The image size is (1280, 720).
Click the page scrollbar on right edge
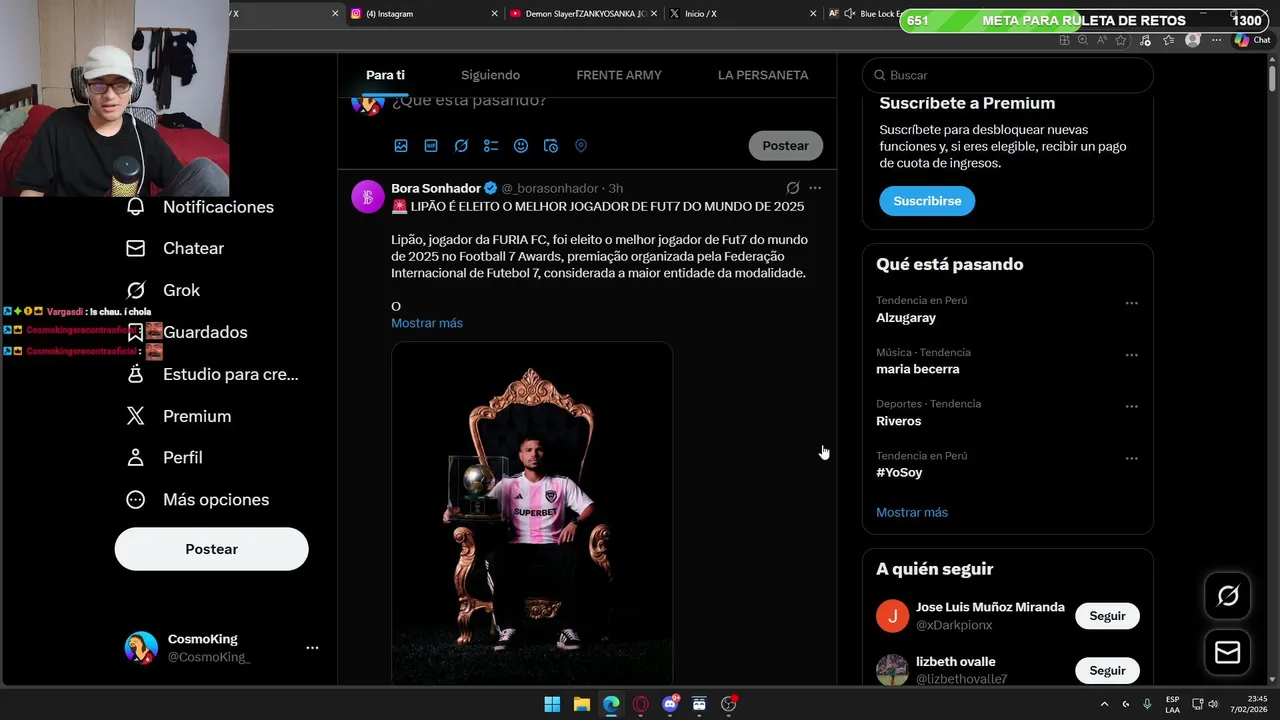pyautogui.click(x=1273, y=80)
